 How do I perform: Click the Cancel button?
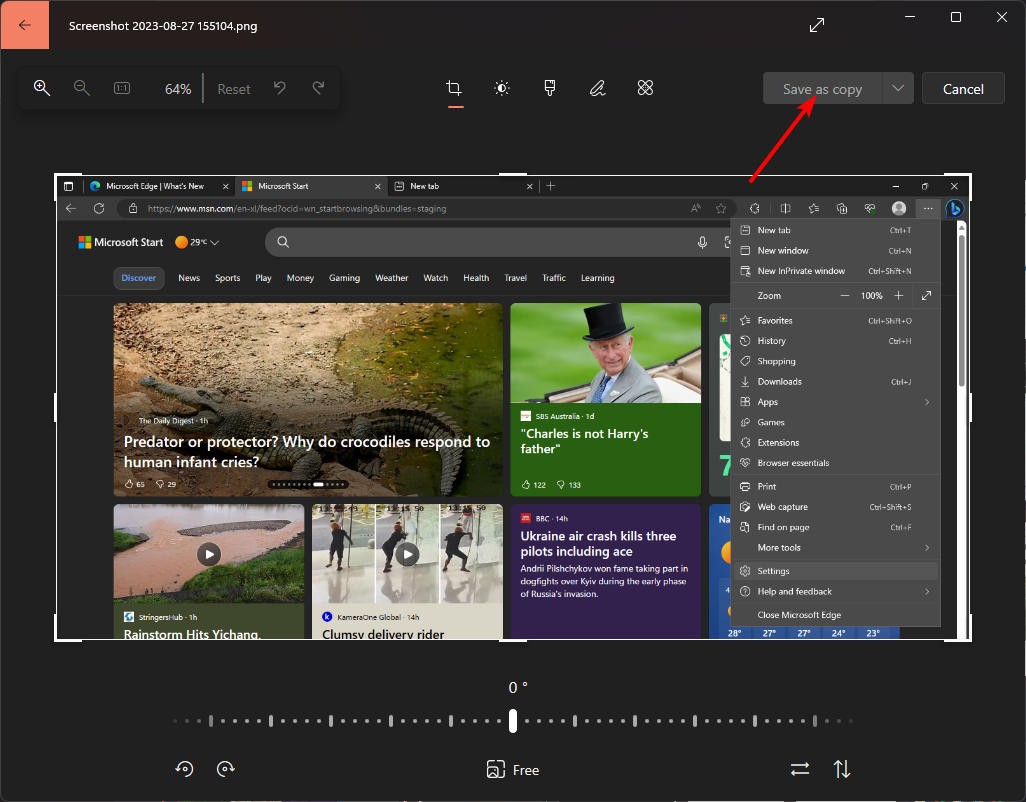(x=963, y=89)
